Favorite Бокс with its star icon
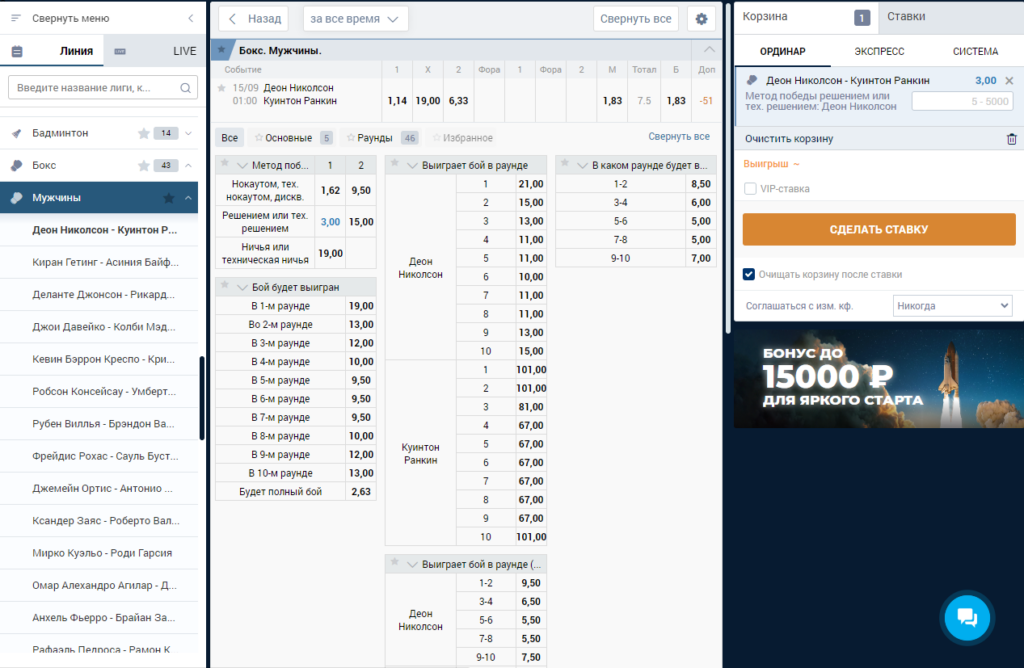This screenshot has width=1024, height=668. pos(144,165)
